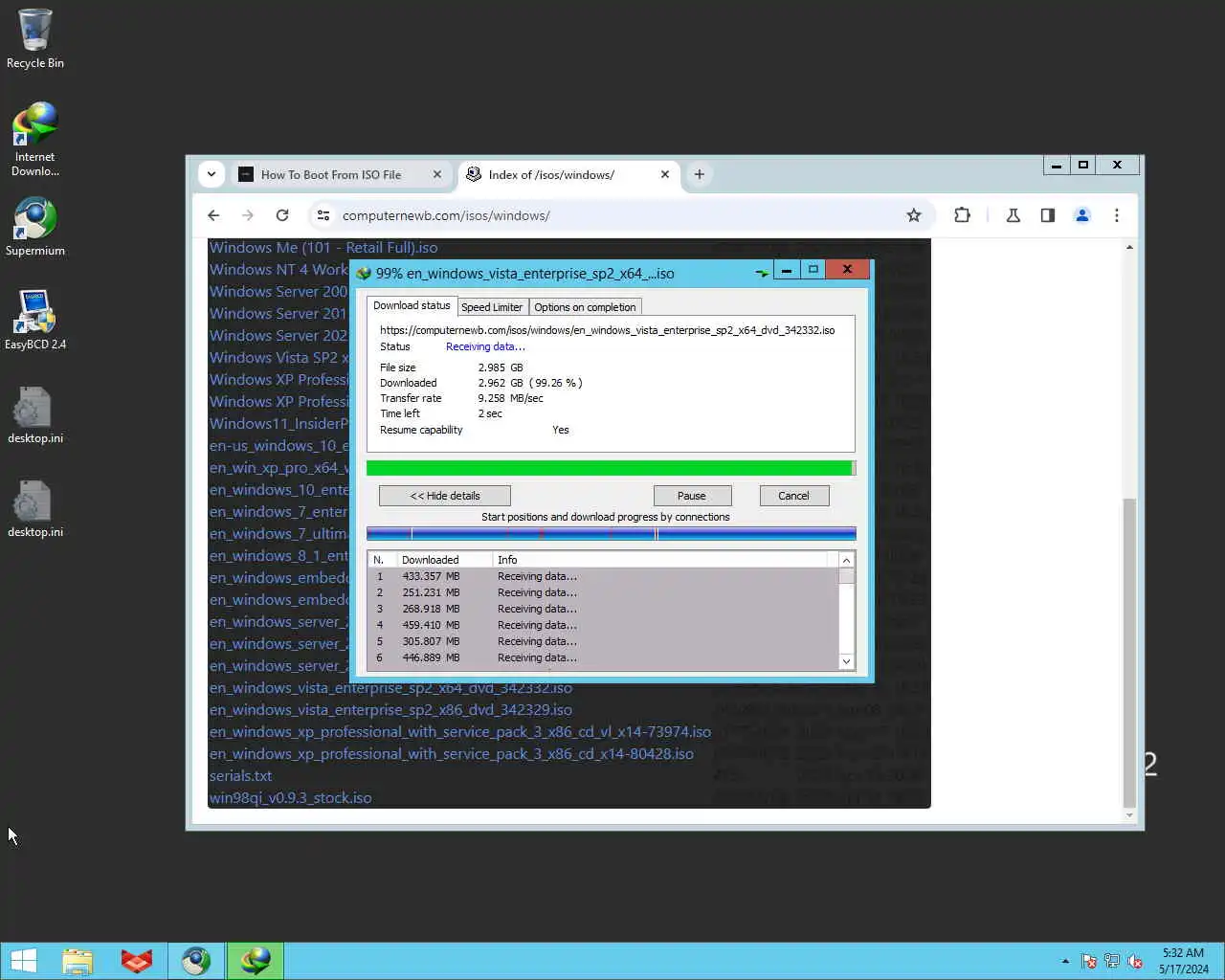Select connection row 6 with 446.889 MB
Screen dimensions: 1225x980
603,657
